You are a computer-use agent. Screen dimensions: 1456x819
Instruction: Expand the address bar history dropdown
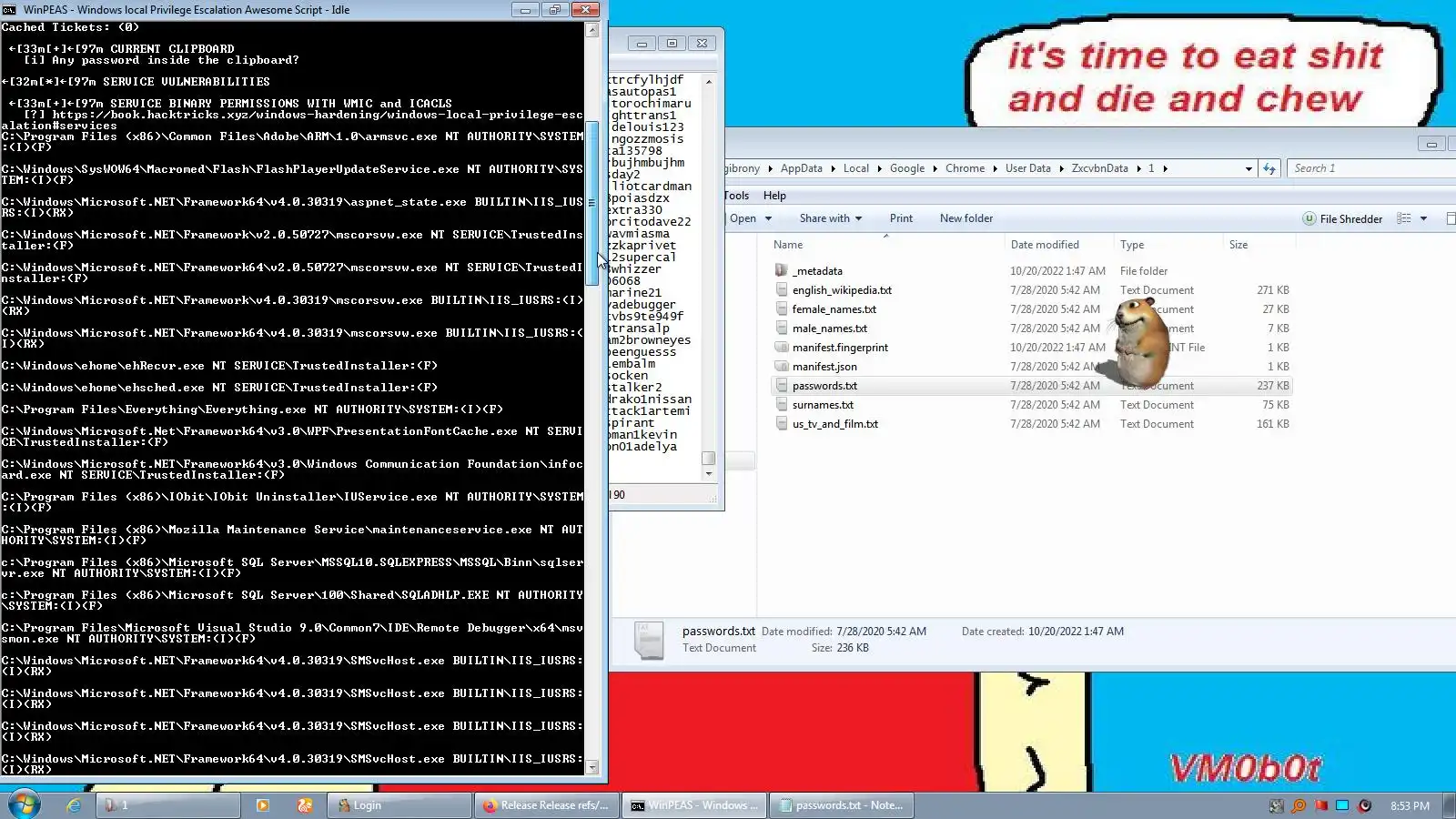1249,168
